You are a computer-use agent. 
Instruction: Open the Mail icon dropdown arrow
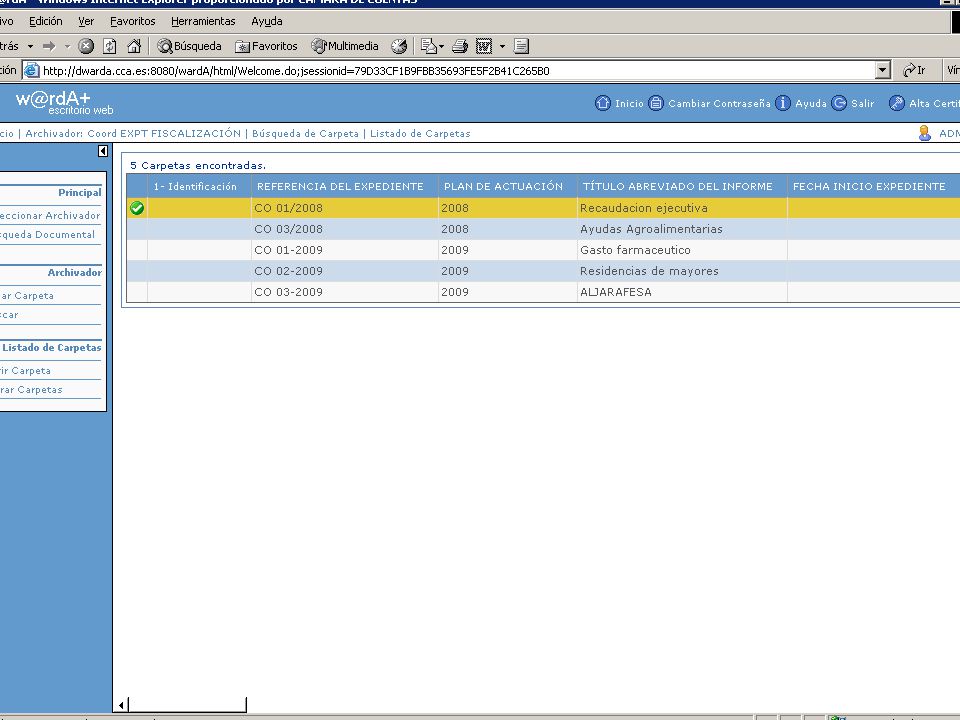[x=441, y=47]
